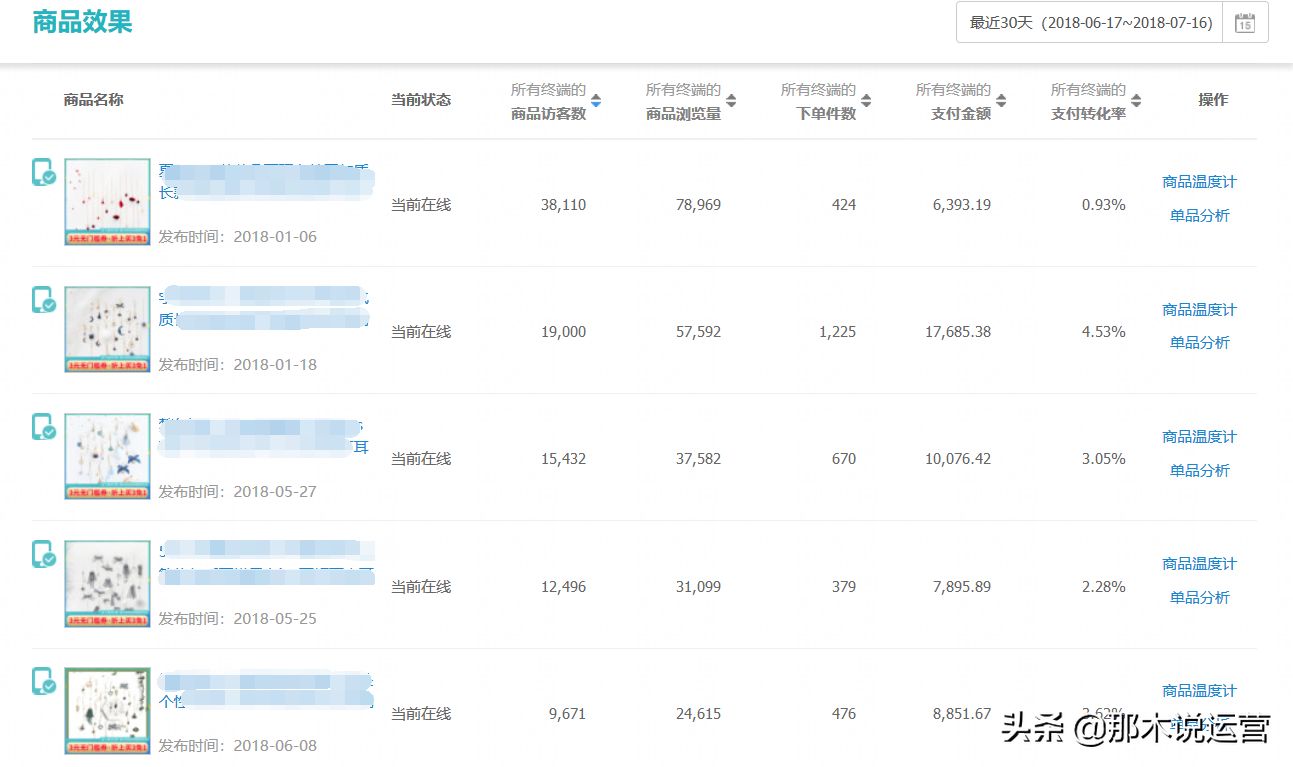
Task: Open 单品分析 for product with 15,432 visitors
Action: pyautogui.click(x=1199, y=470)
